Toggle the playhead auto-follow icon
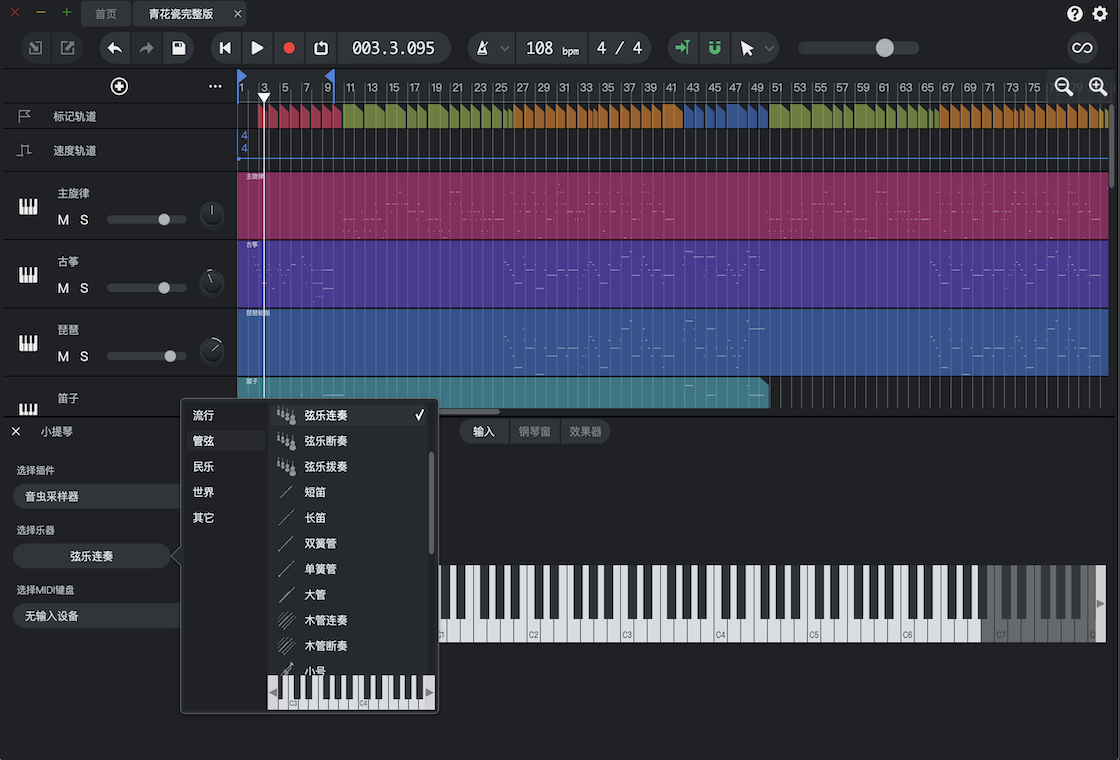 point(683,47)
